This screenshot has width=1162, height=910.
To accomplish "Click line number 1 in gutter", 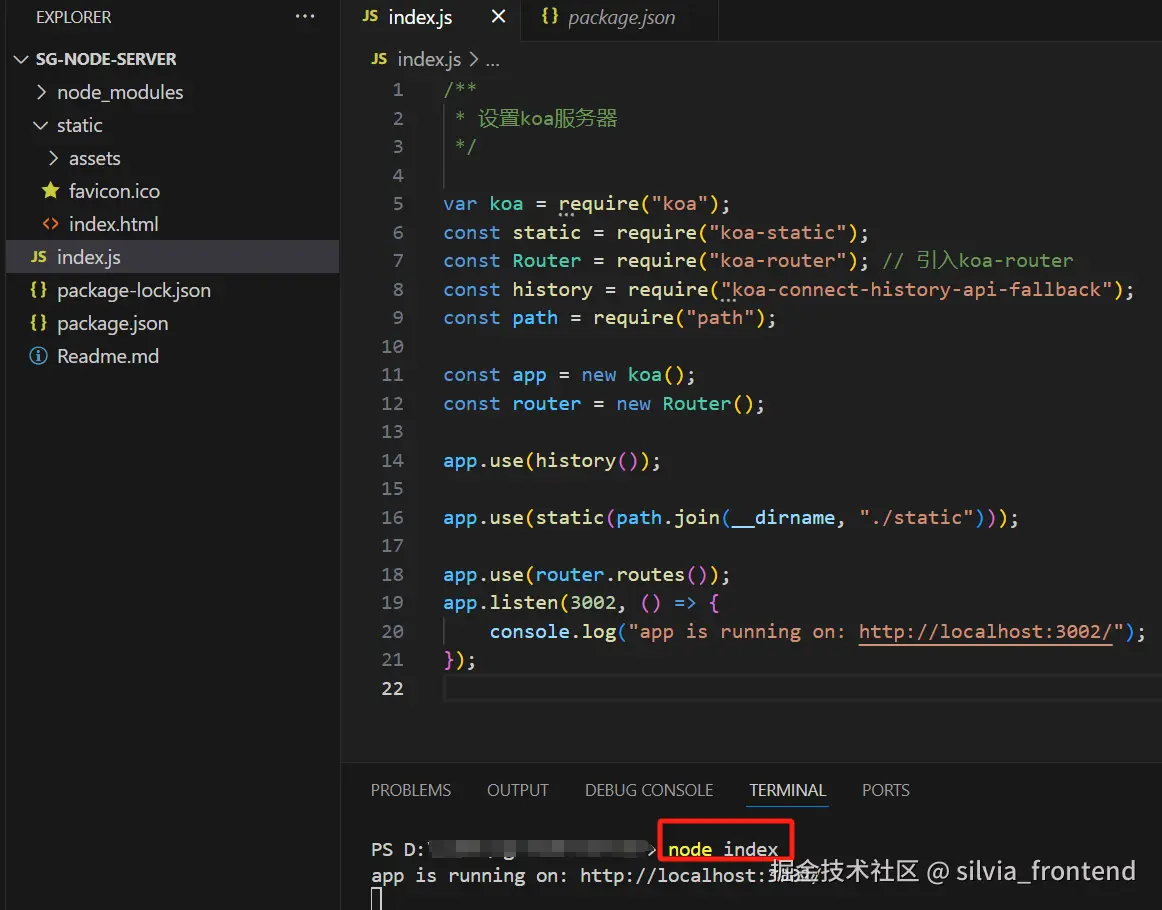I will coord(398,90).
